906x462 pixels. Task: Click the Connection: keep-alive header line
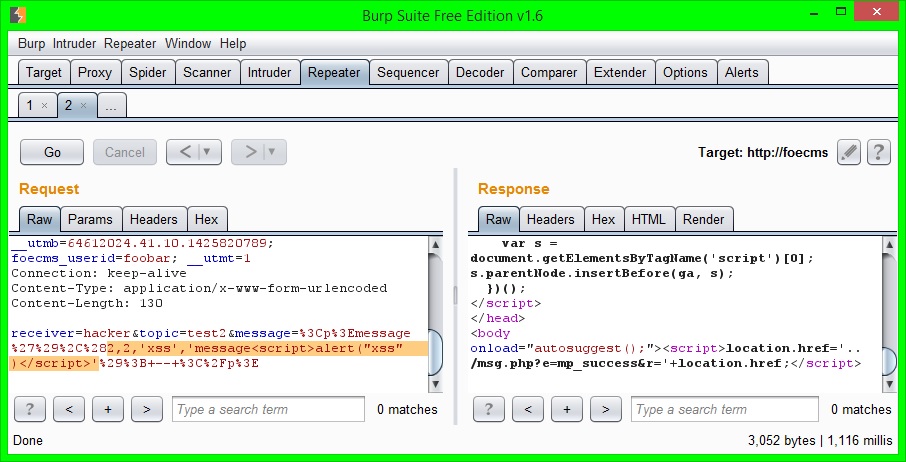click(99, 273)
